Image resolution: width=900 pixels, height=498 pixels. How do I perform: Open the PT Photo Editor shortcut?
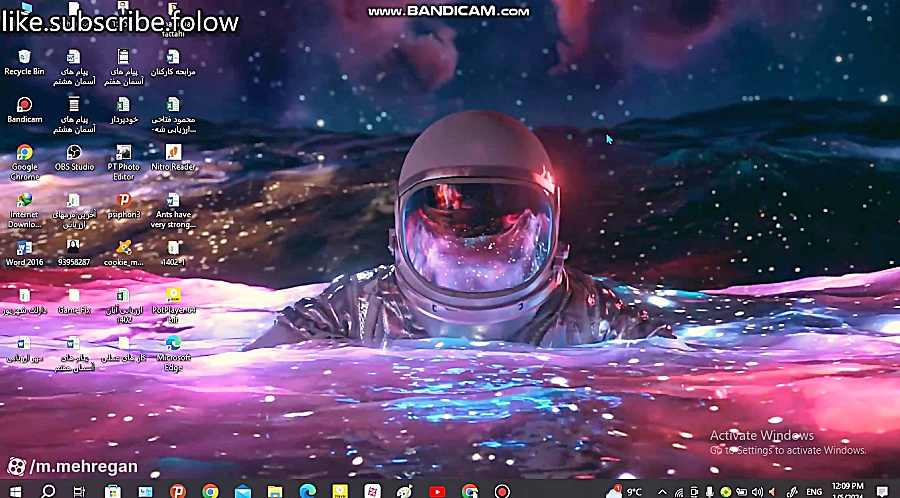[123, 162]
